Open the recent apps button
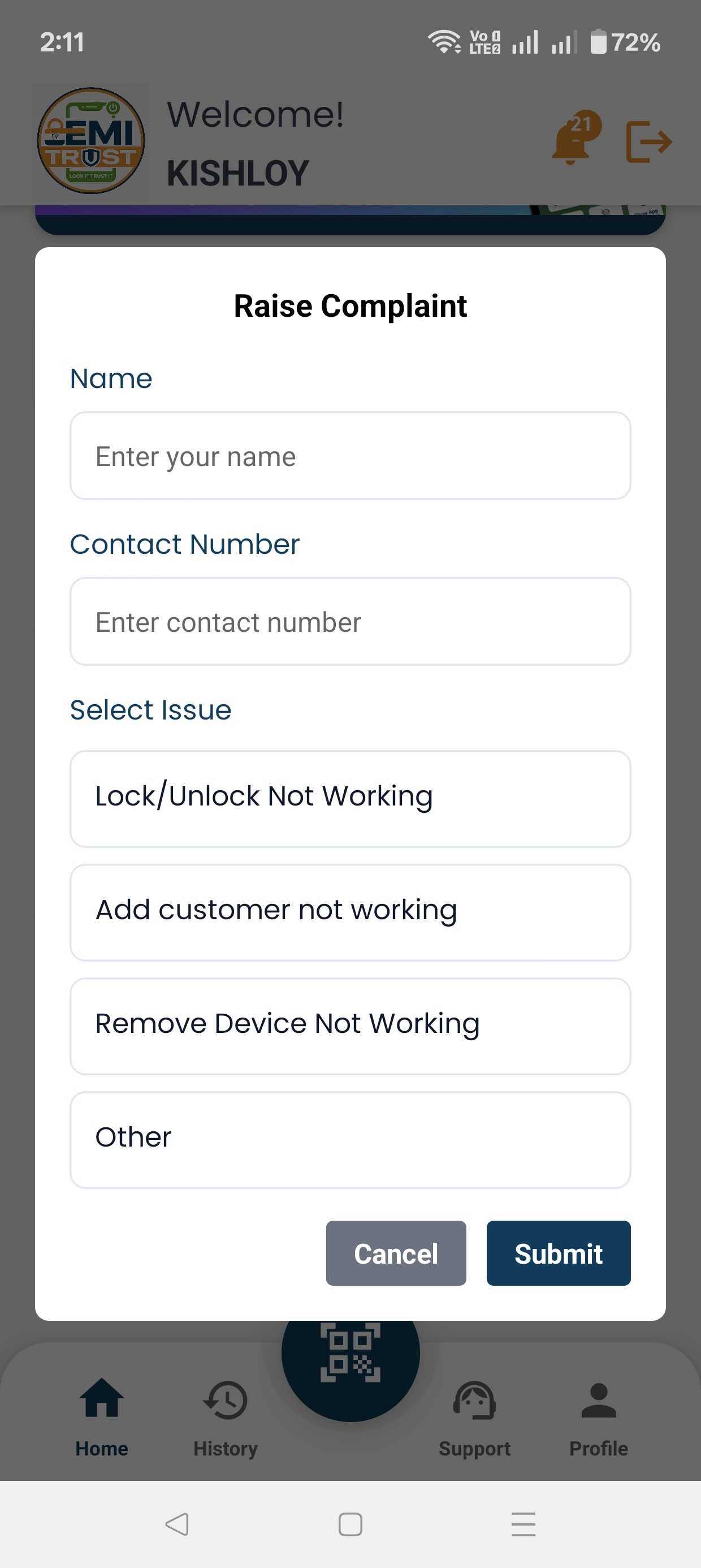 (523, 1524)
